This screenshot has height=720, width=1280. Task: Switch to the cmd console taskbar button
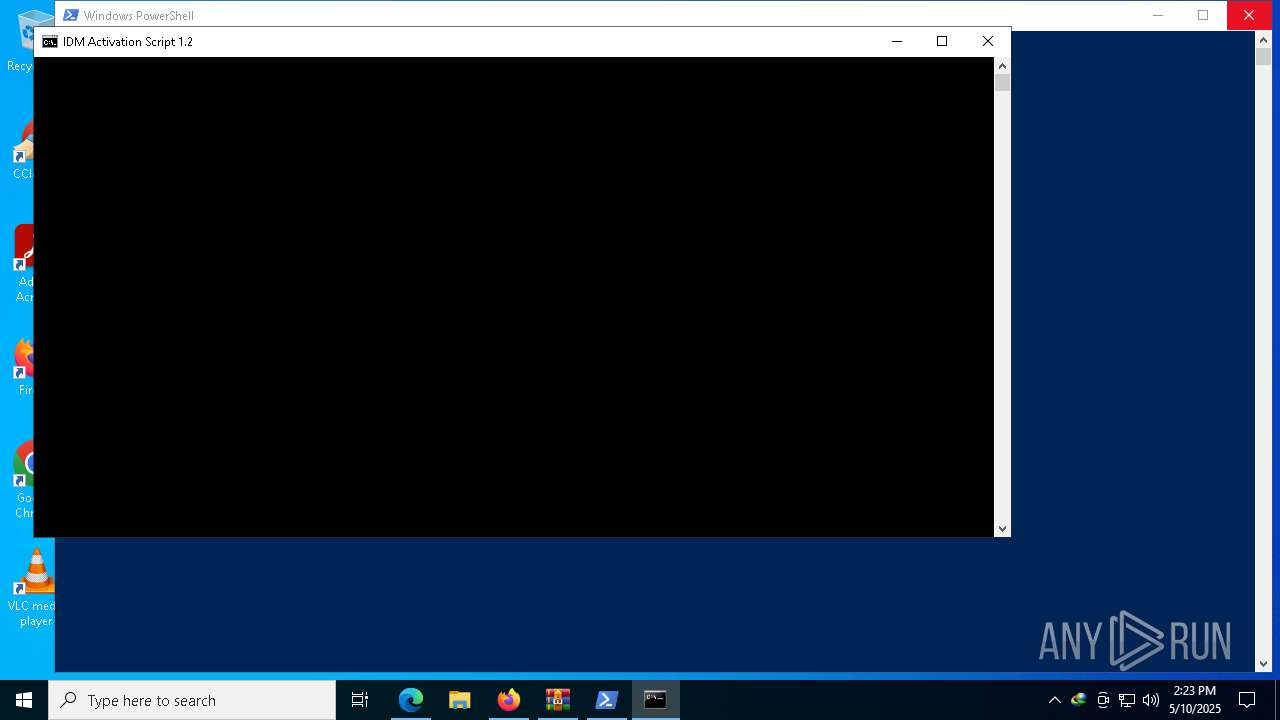[655, 700]
